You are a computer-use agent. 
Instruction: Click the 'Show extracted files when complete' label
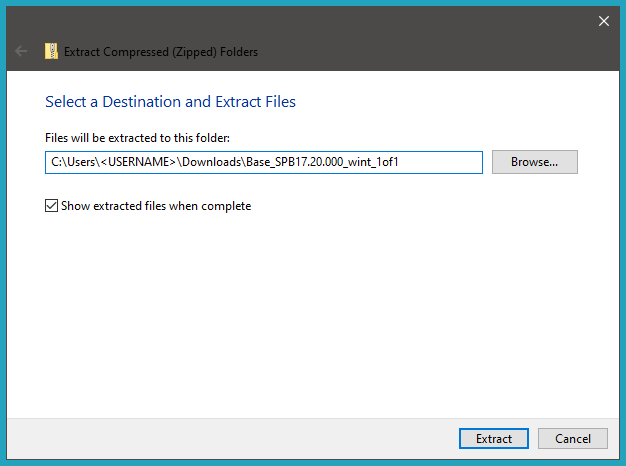click(x=155, y=206)
